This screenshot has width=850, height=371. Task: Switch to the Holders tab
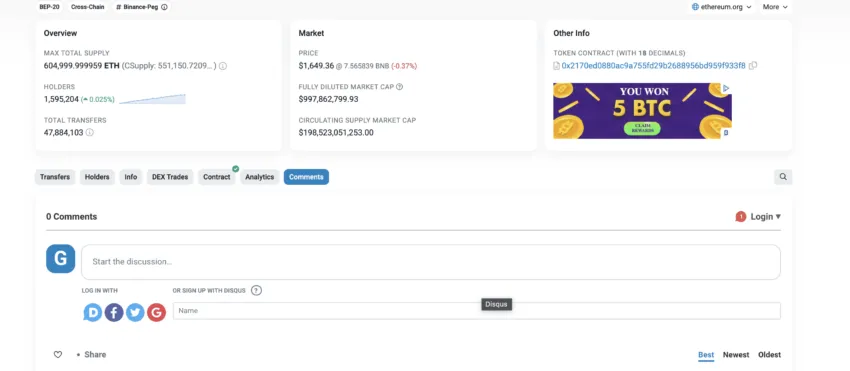click(97, 177)
